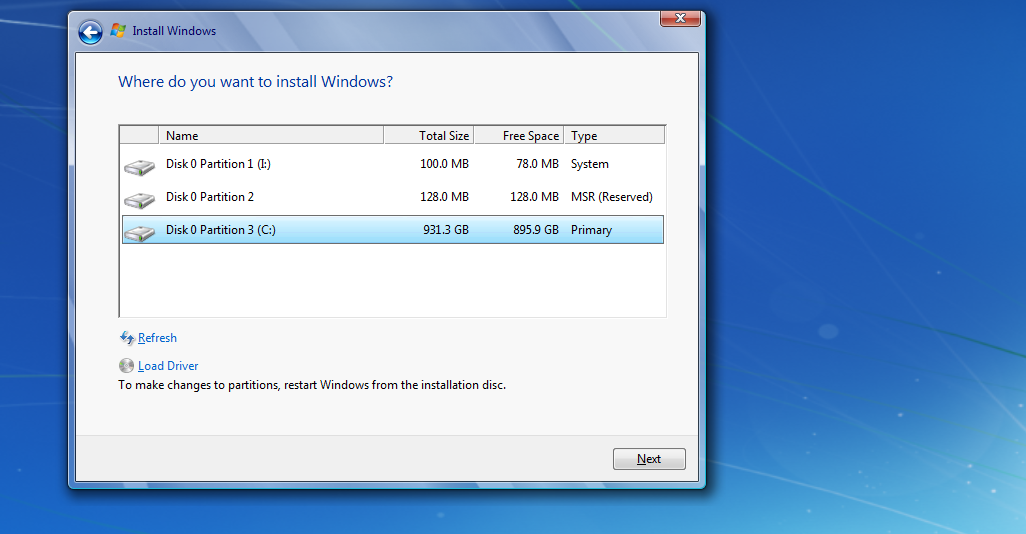
Task: Select Disk 0 Partition 3 (C:) row
Action: coord(393,230)
